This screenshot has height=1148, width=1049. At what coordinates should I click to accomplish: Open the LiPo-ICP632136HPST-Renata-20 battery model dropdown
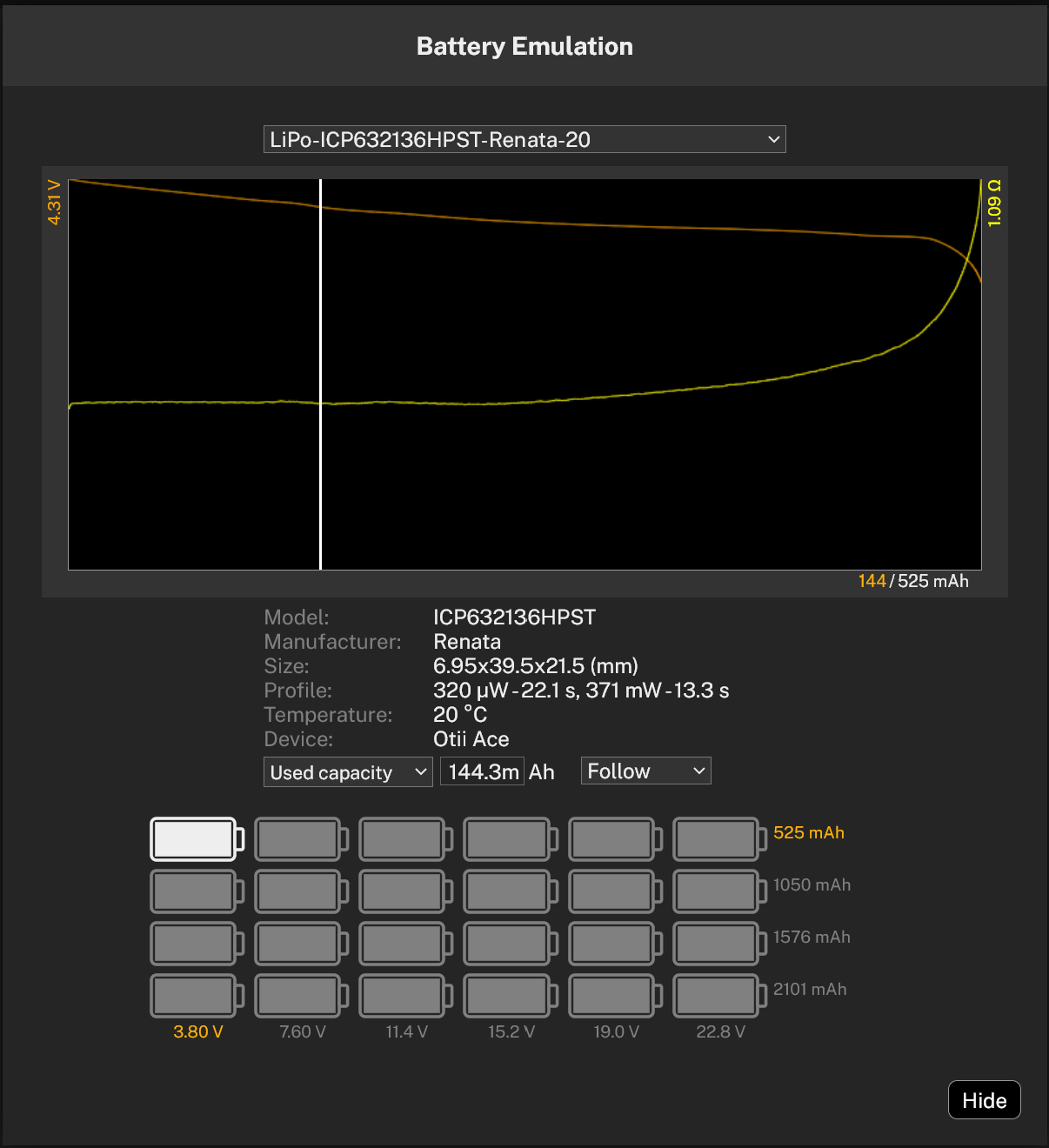pyautogui.click(x=524, y=138)
